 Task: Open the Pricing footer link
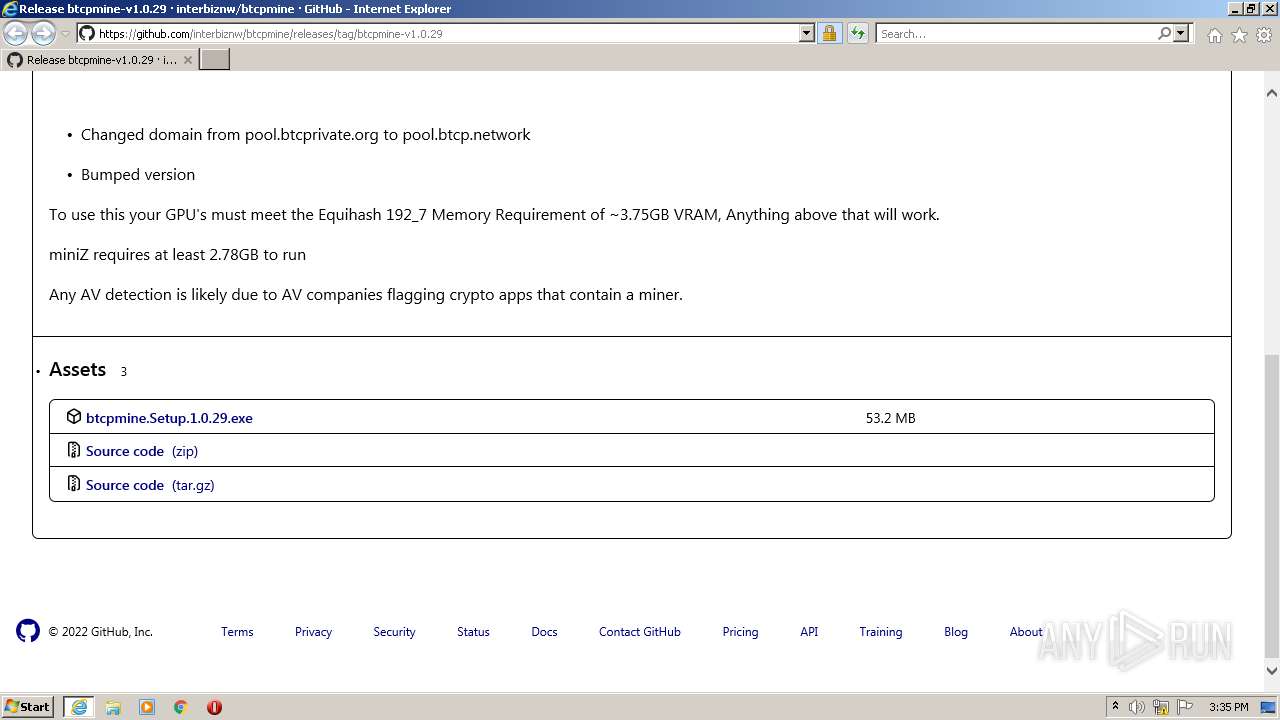(740, 632)
